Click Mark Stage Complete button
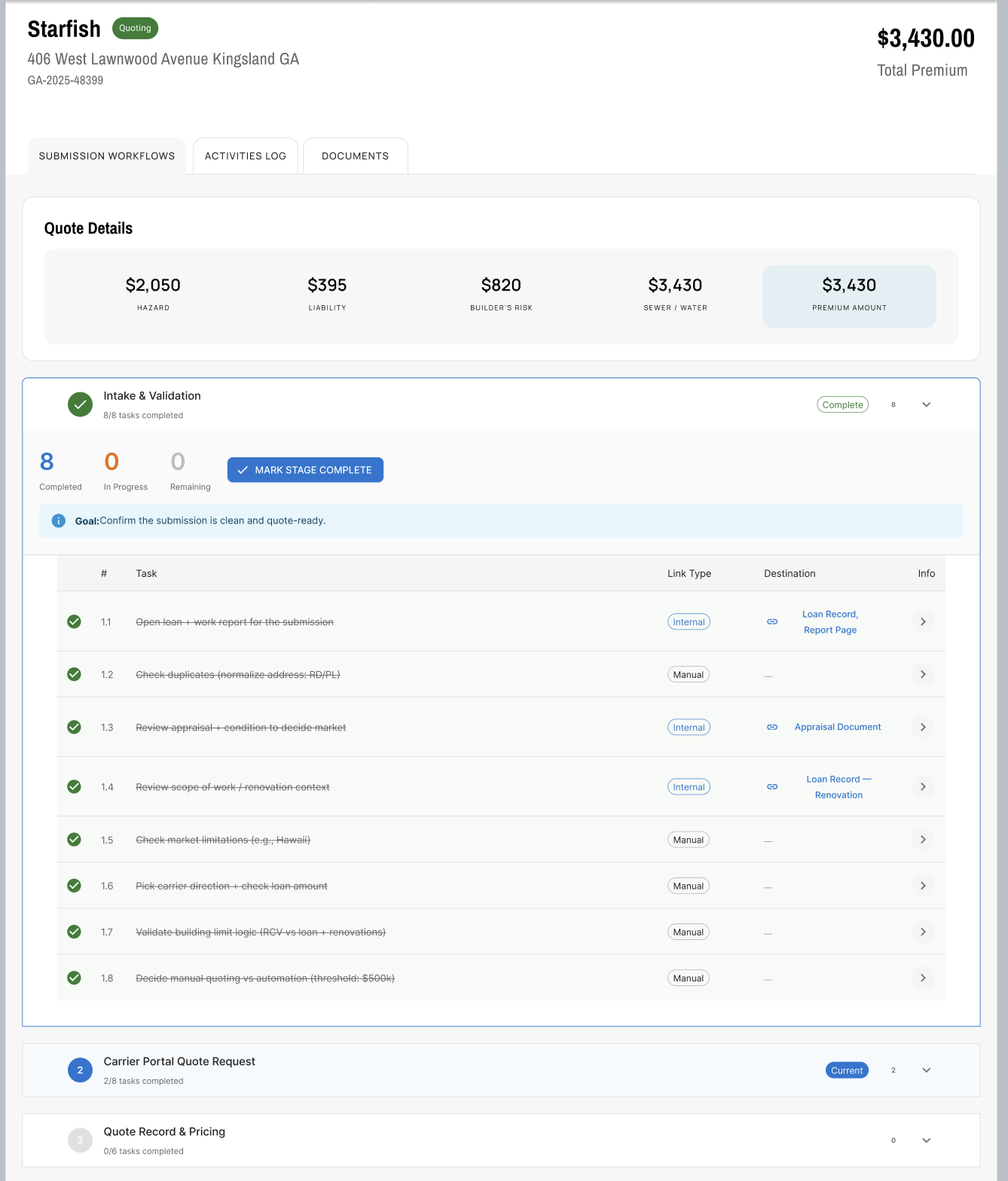Screen dimensions: 1008x1181 point(305,470)
